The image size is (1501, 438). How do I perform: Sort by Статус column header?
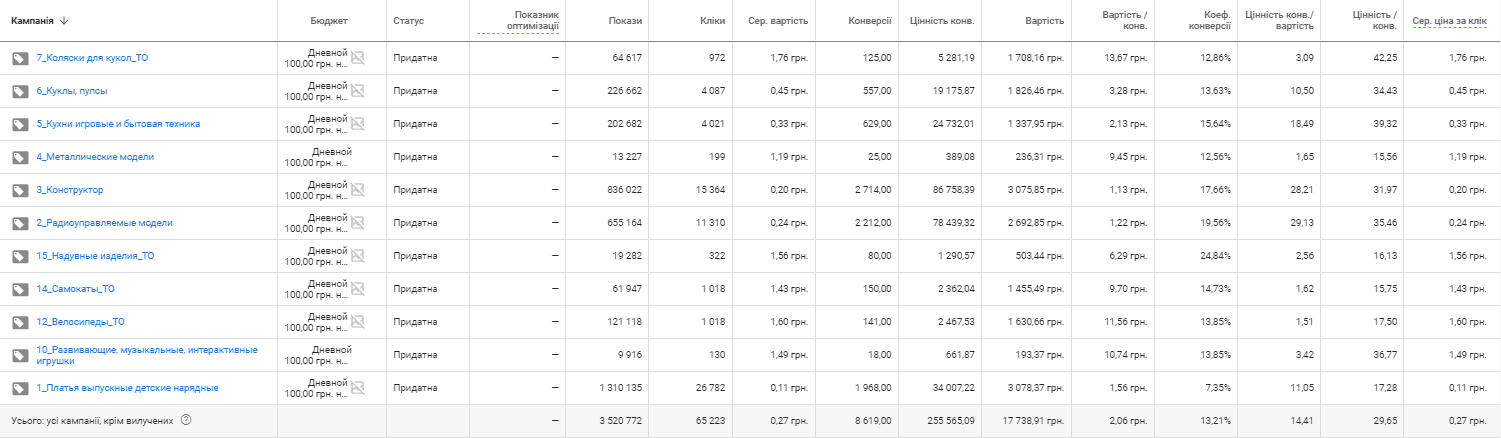click(409, 20)
